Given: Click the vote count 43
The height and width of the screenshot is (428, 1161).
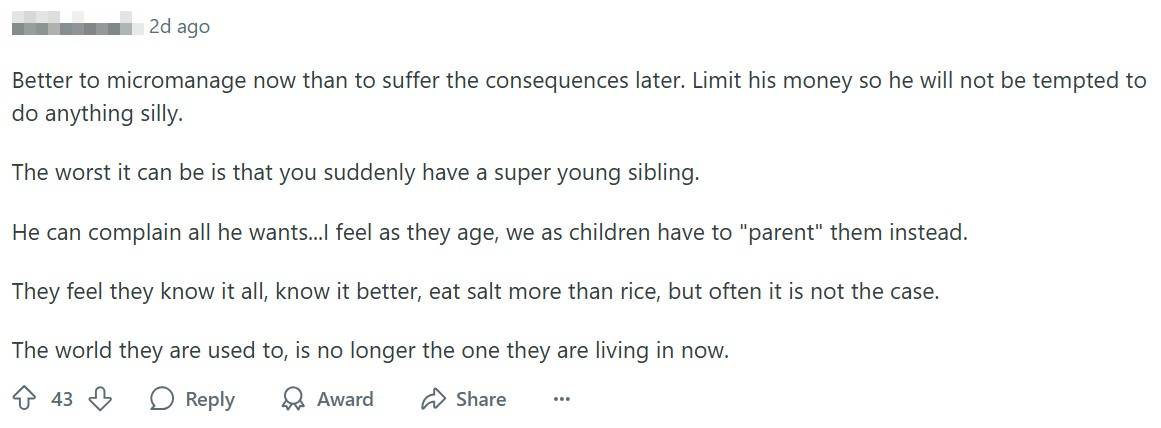Looking at the screenshot, I should click(x=62, y=399).
